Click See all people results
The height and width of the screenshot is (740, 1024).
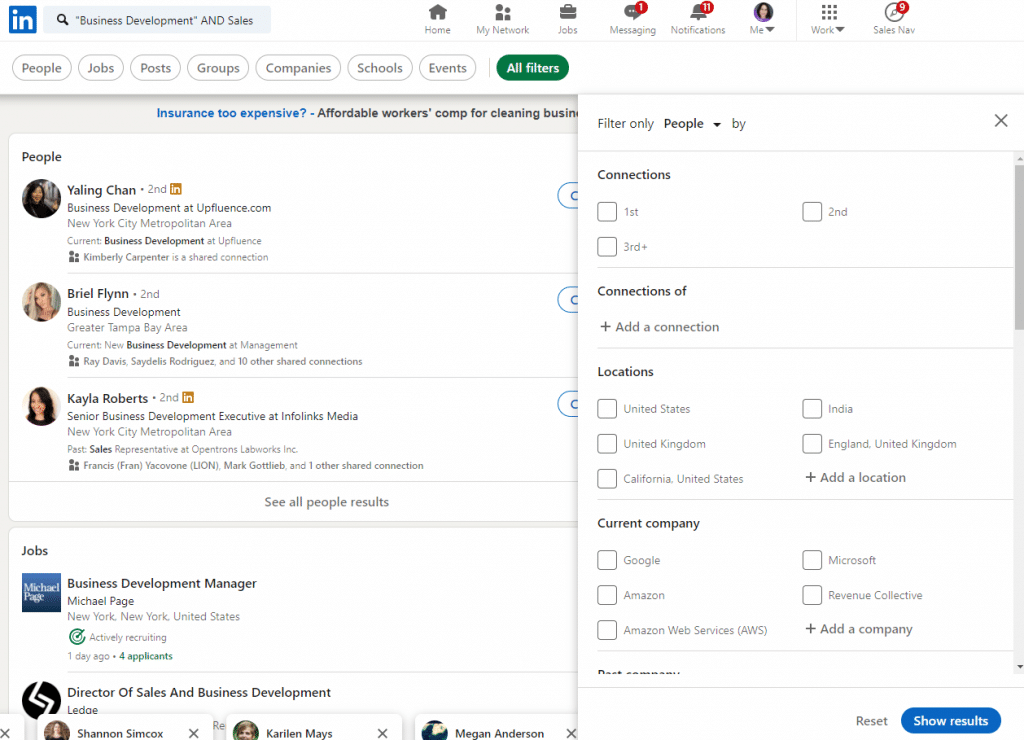pyautogui.click(x=327, y=502)
